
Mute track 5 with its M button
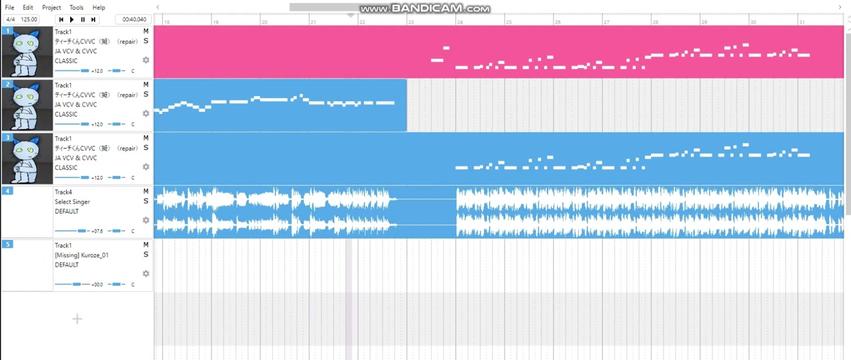pyautogui.click(x=145, y=245)
